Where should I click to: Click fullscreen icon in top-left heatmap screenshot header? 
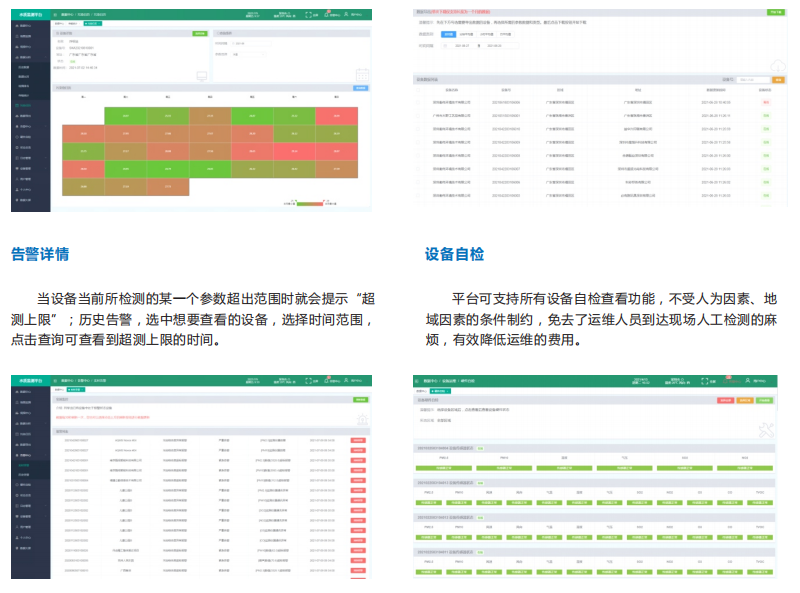tap(310, 15)
